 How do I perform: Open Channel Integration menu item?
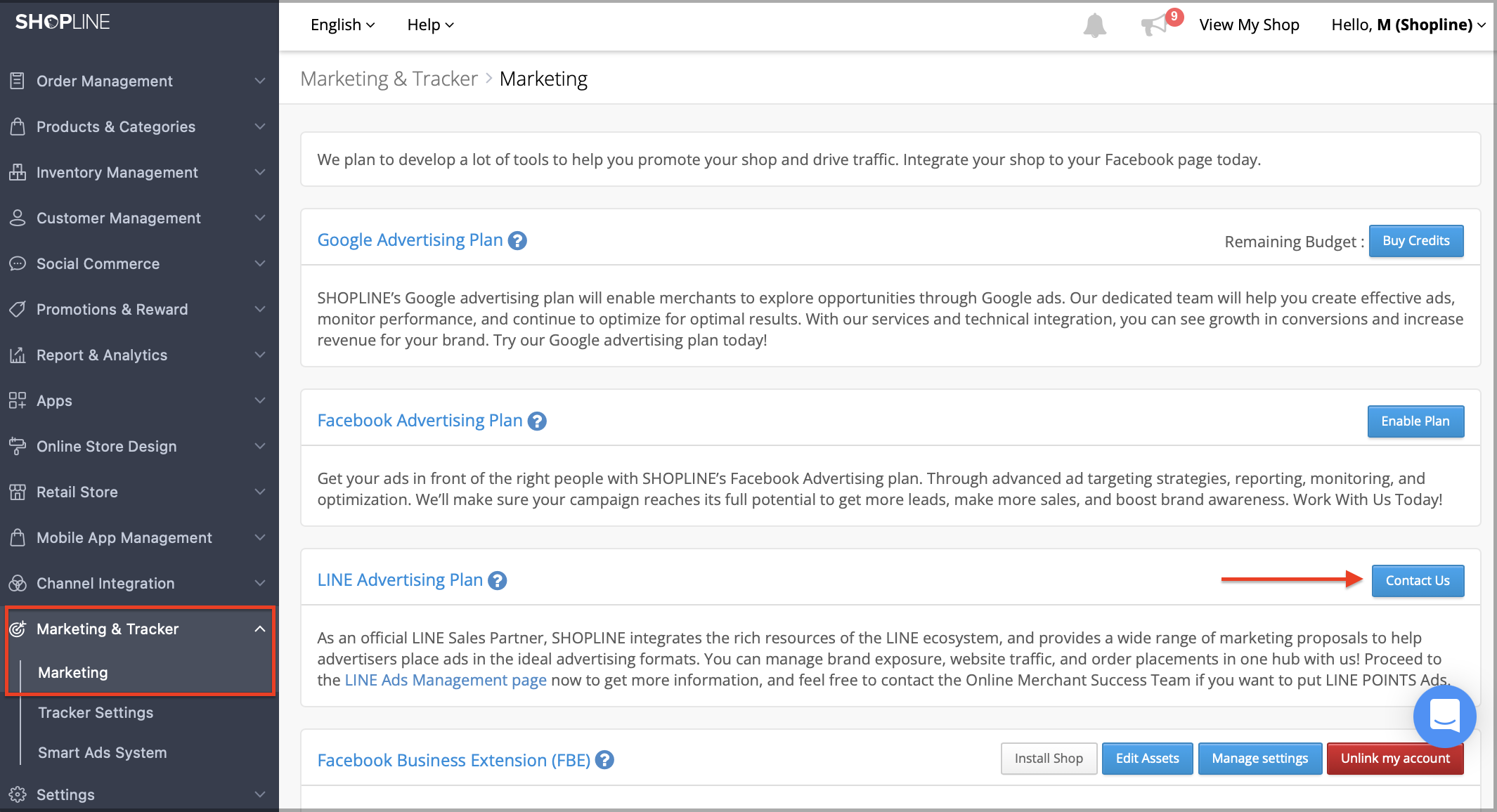[x=139, y=583]
